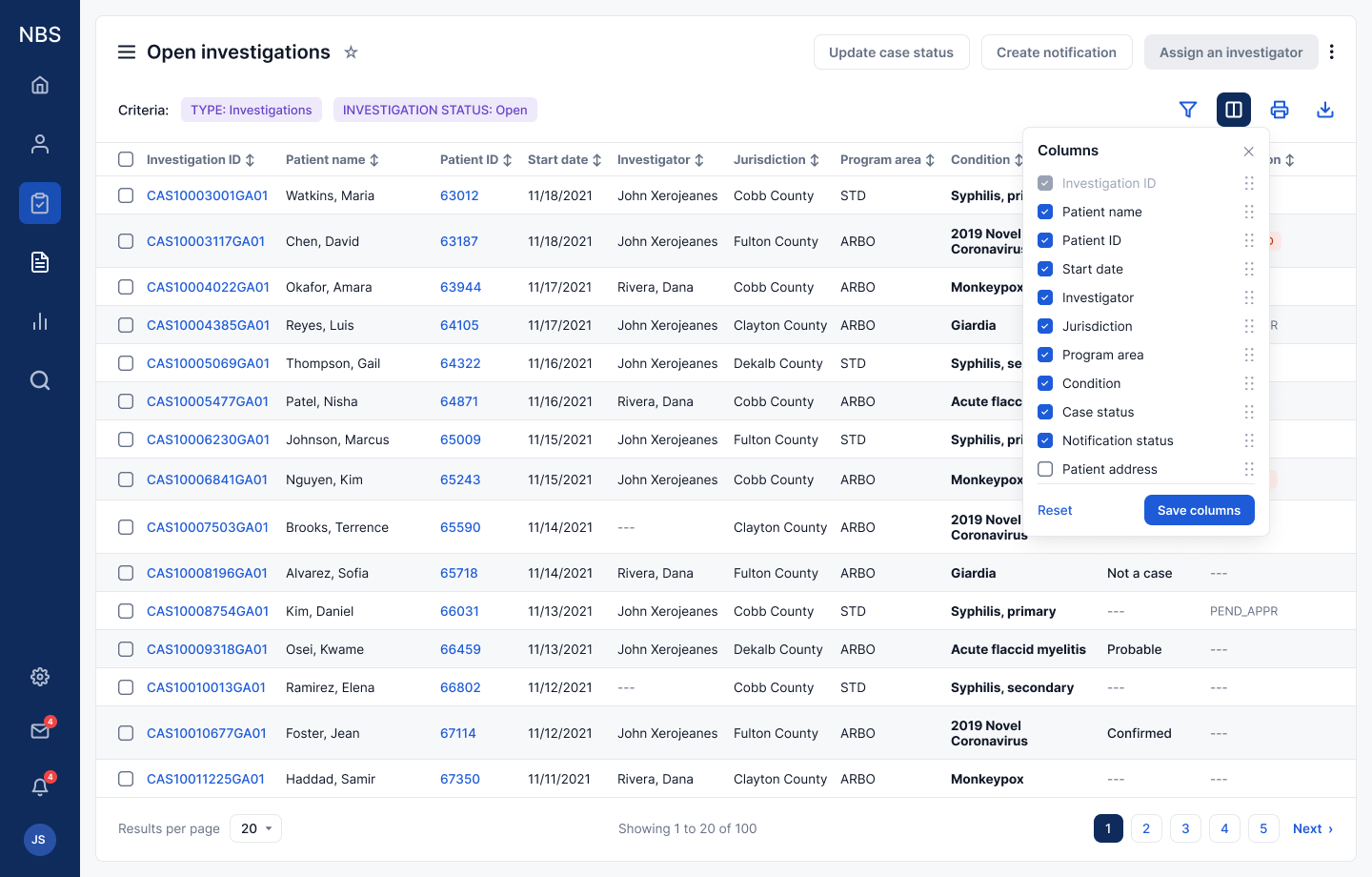The height and width of the screenshot is (877, 1372).
Task: Uncheck the Notification status column checkbox
Action: pyautogui.click(x=1045, y=440)
